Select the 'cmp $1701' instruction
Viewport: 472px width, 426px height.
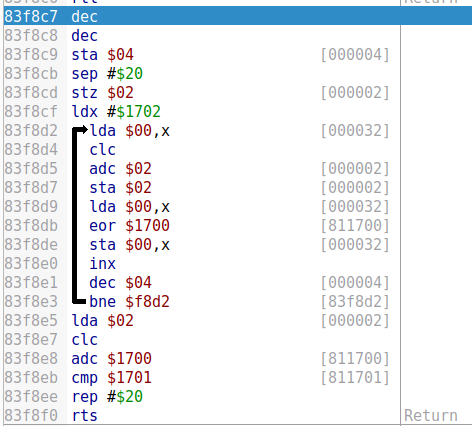[x=111, y=377]
